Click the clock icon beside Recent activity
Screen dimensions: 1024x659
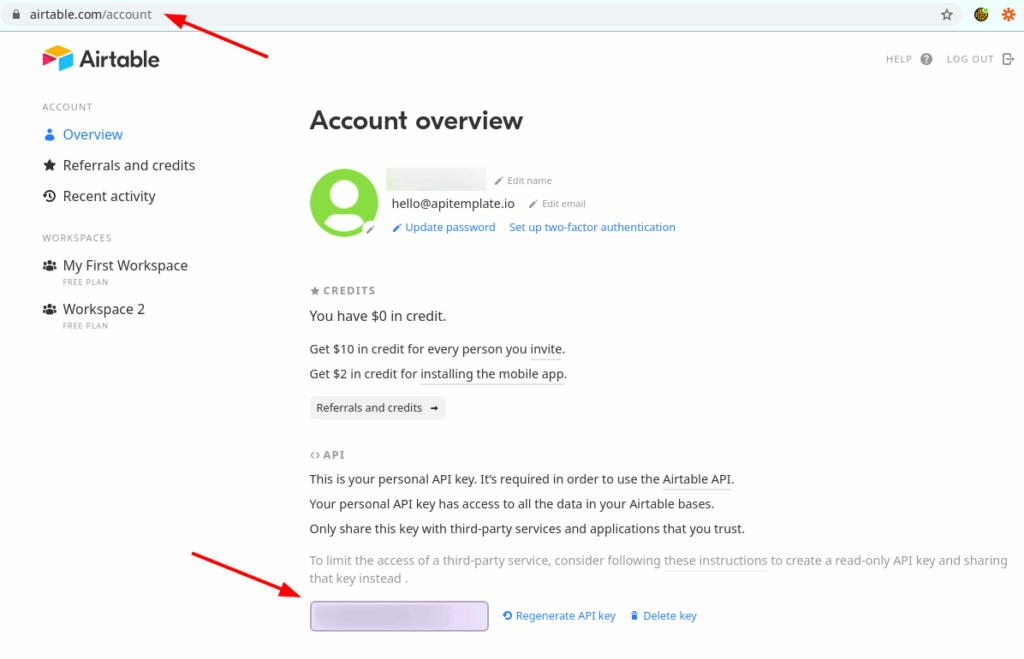pyautogui.click(x=49, y=196)
